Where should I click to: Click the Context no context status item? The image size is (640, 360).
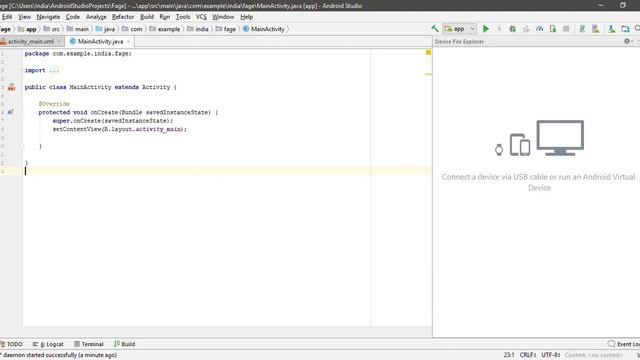click(594, 355)
